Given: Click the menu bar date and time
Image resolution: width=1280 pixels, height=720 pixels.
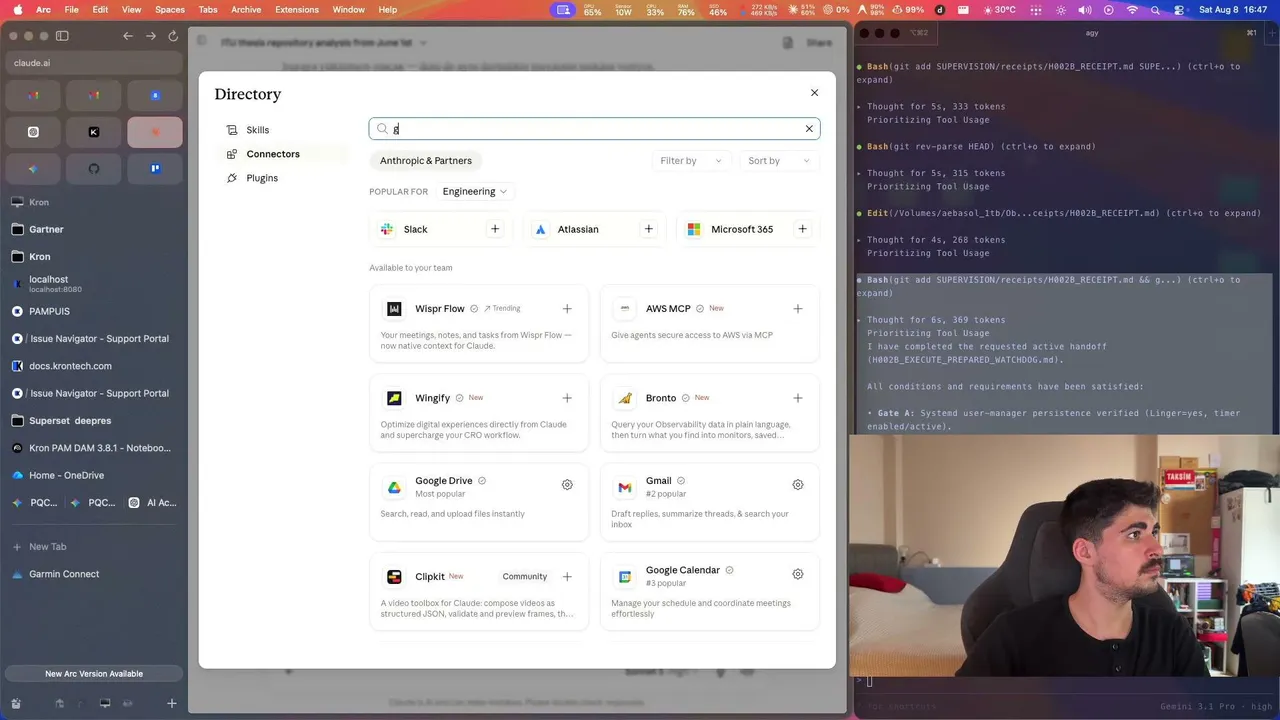Looking at the screenshot, I should 1233,10.
